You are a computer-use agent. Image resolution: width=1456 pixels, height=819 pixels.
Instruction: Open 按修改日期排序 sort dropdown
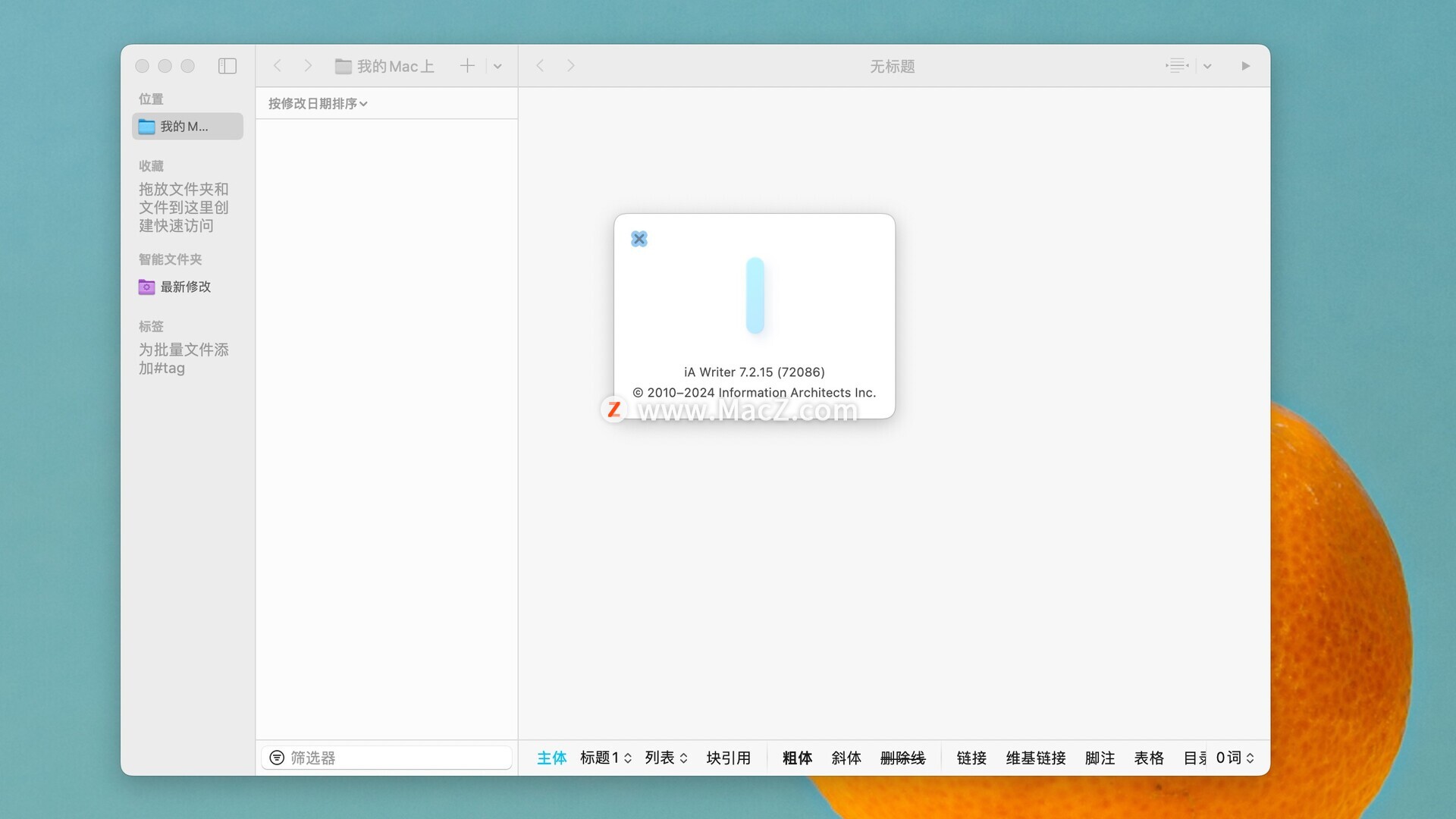pyautogui.click(x=318, y=104)
